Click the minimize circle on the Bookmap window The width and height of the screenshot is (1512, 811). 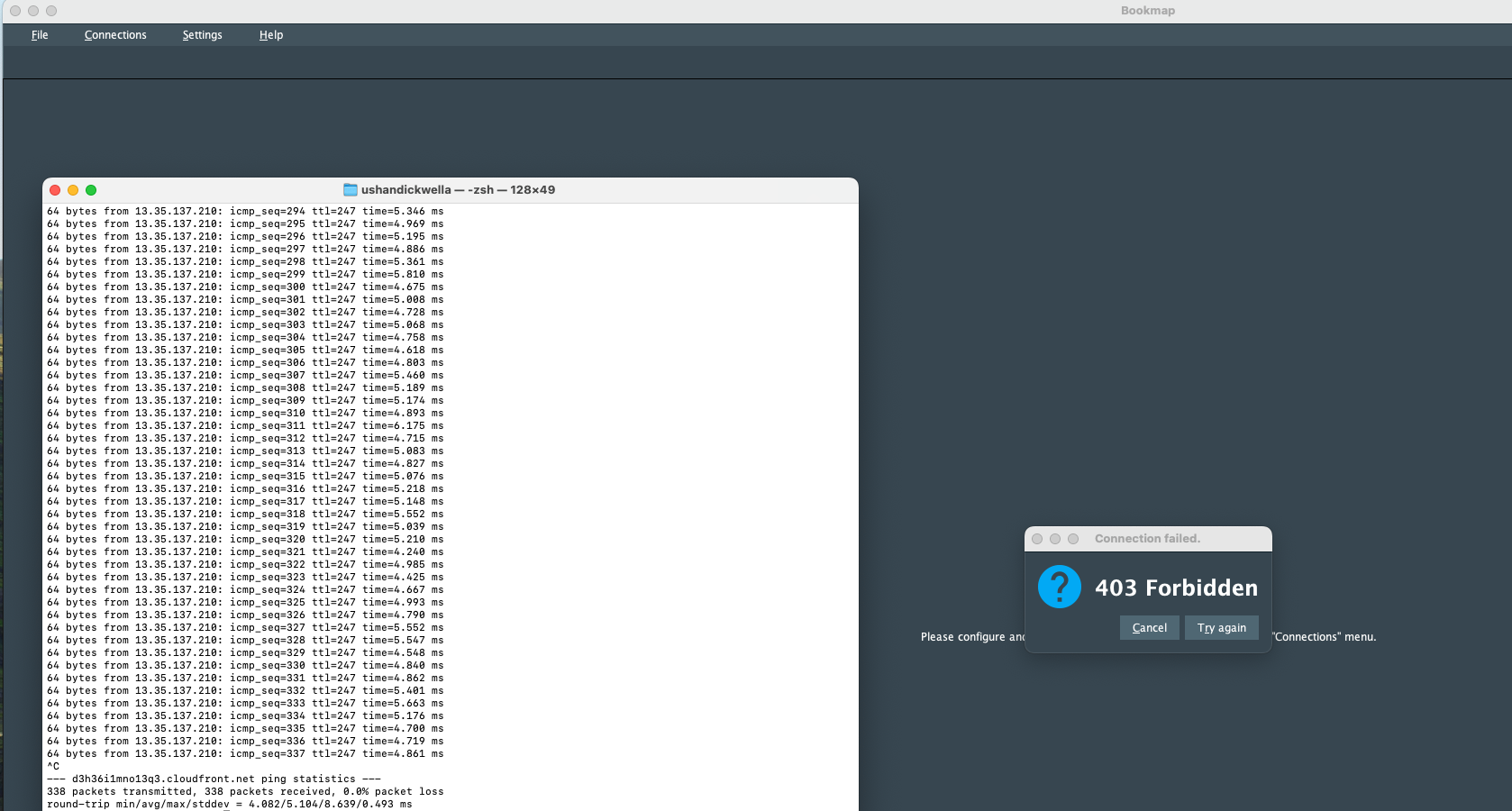[34, 11]
